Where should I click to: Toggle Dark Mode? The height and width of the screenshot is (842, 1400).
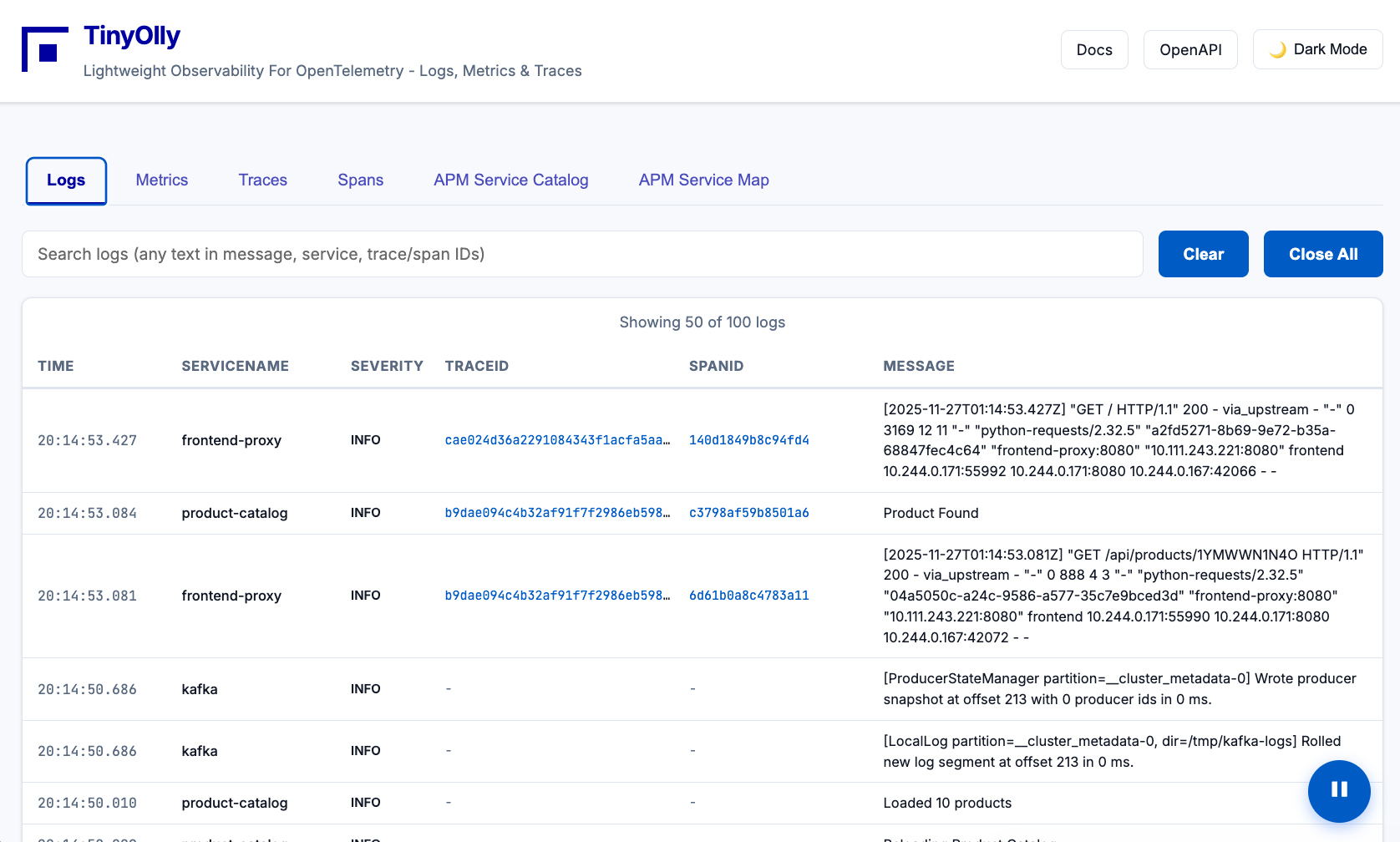pos(1317,49)
